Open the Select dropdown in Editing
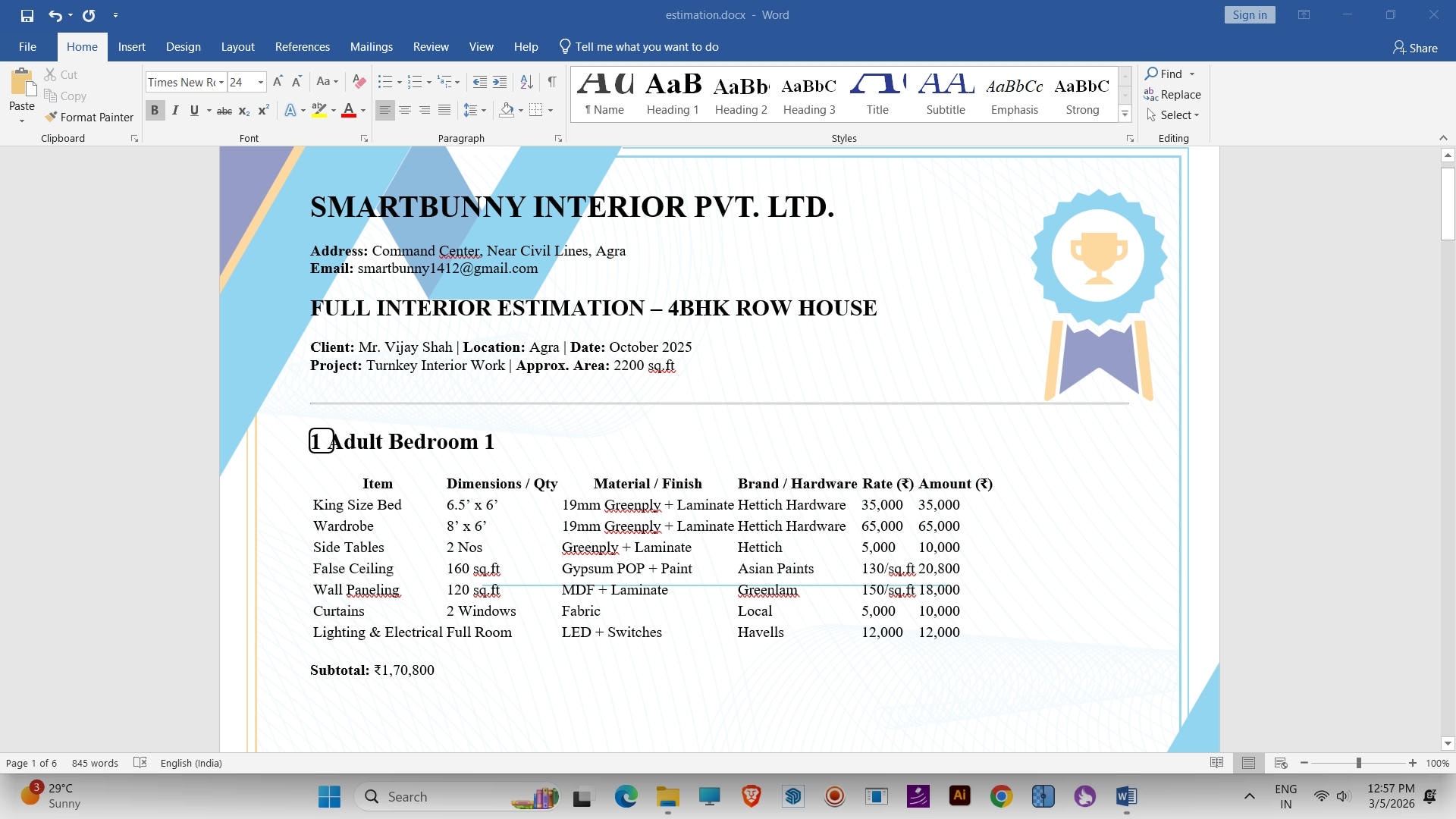Screen dimensions: 1456x819 click(x=1175, y=115)
